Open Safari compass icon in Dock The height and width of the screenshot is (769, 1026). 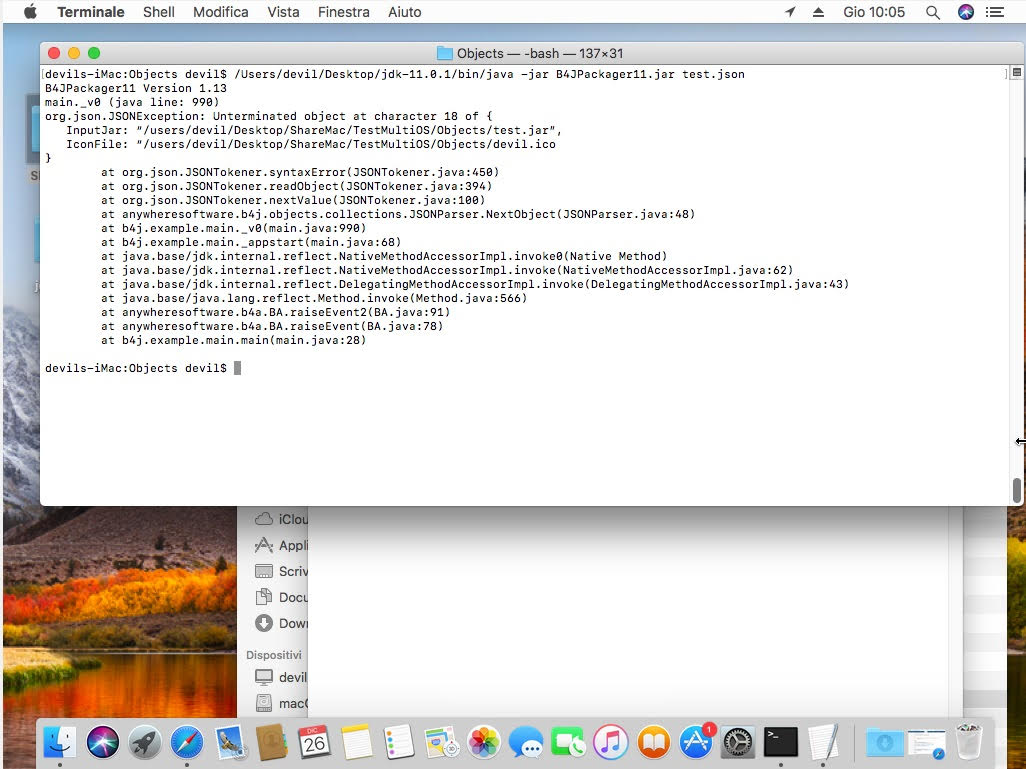coord(186,742)
